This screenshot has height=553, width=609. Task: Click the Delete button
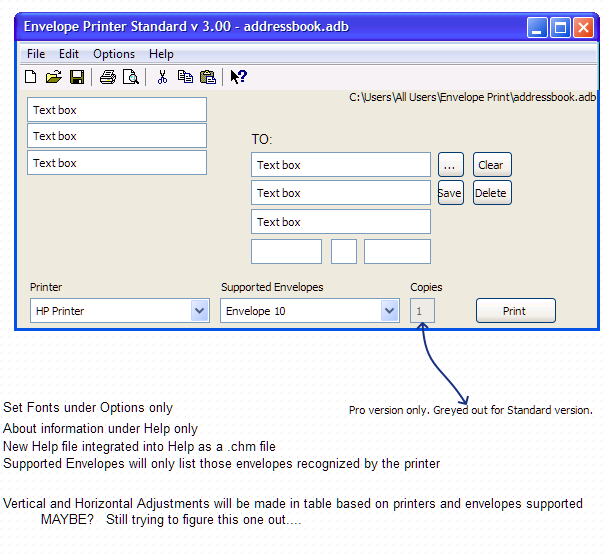(x=491, y=193)
